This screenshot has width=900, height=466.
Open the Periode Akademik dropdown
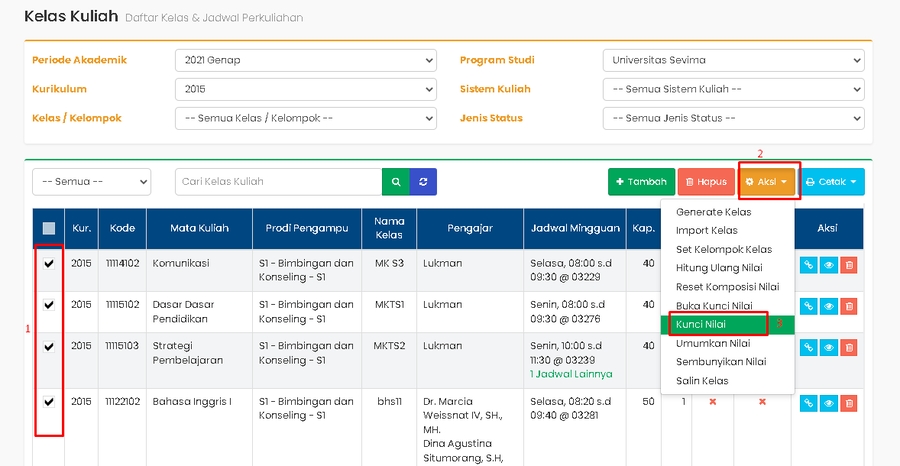[305, 60]
